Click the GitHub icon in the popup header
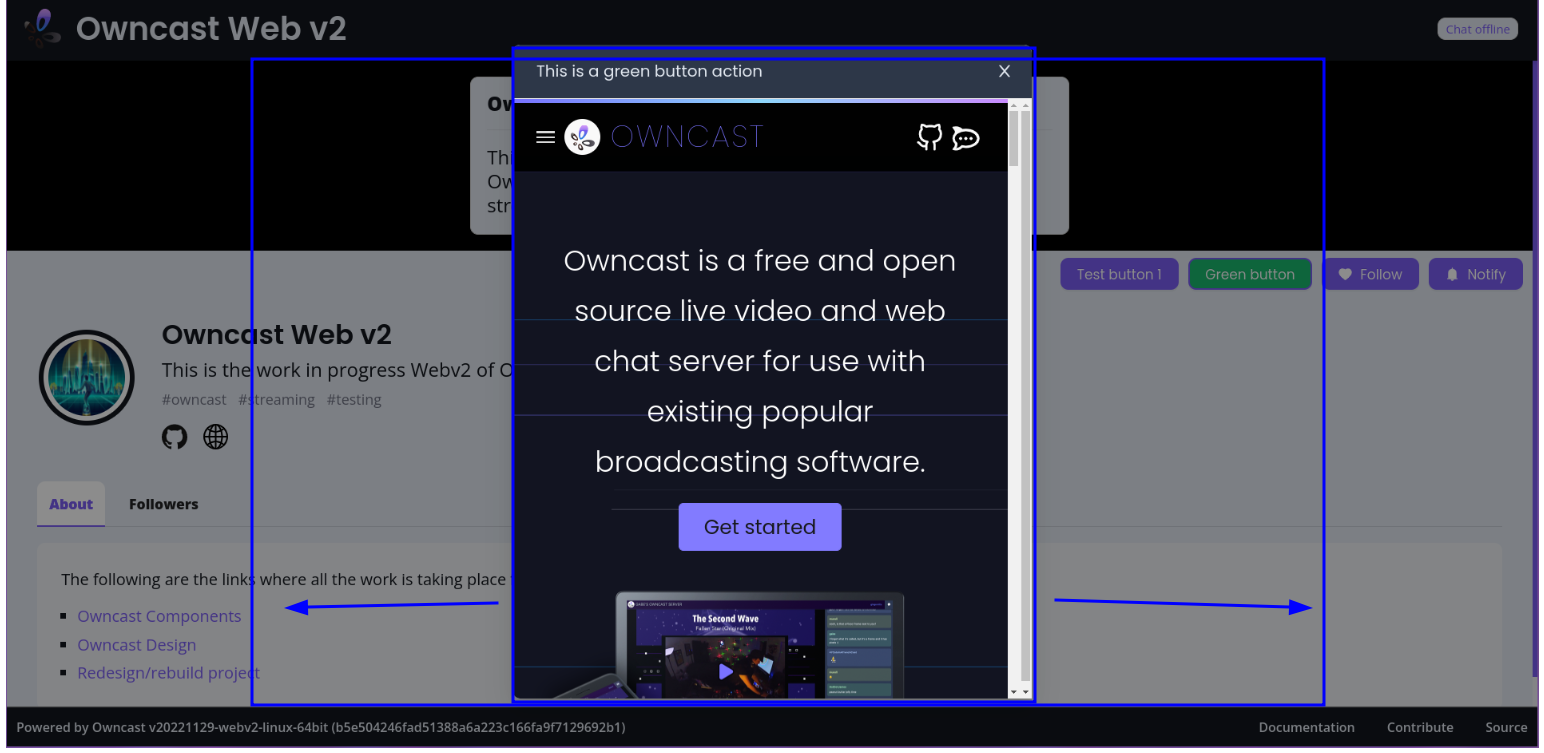The image size is (1544, 753). pyautogui.click(x=929, y=137)
